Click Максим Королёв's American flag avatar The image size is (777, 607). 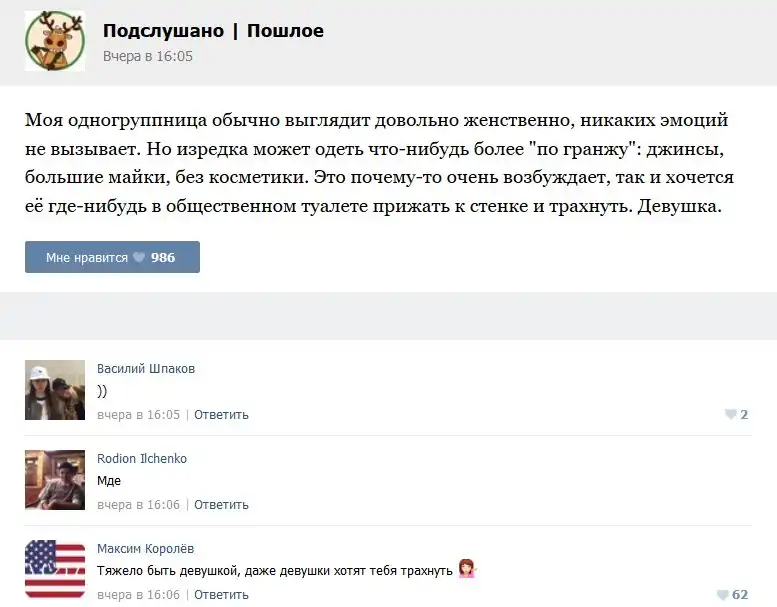[54, 569]
